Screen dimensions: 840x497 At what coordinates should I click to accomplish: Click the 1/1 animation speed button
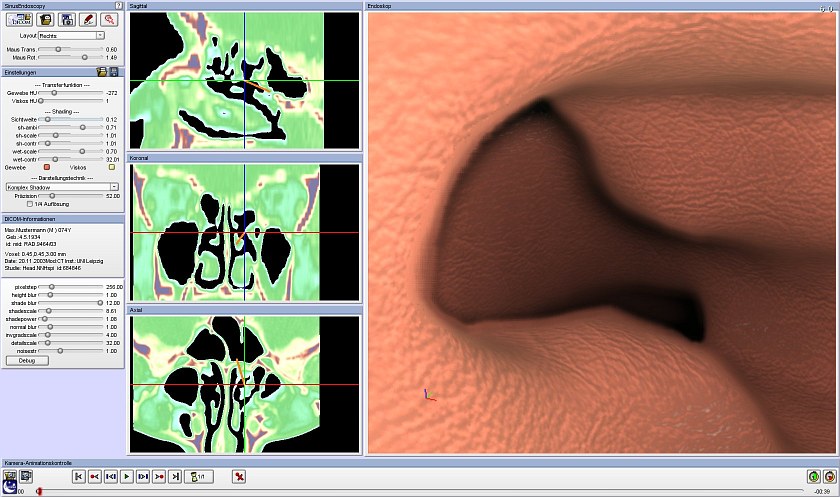(198, 476)
